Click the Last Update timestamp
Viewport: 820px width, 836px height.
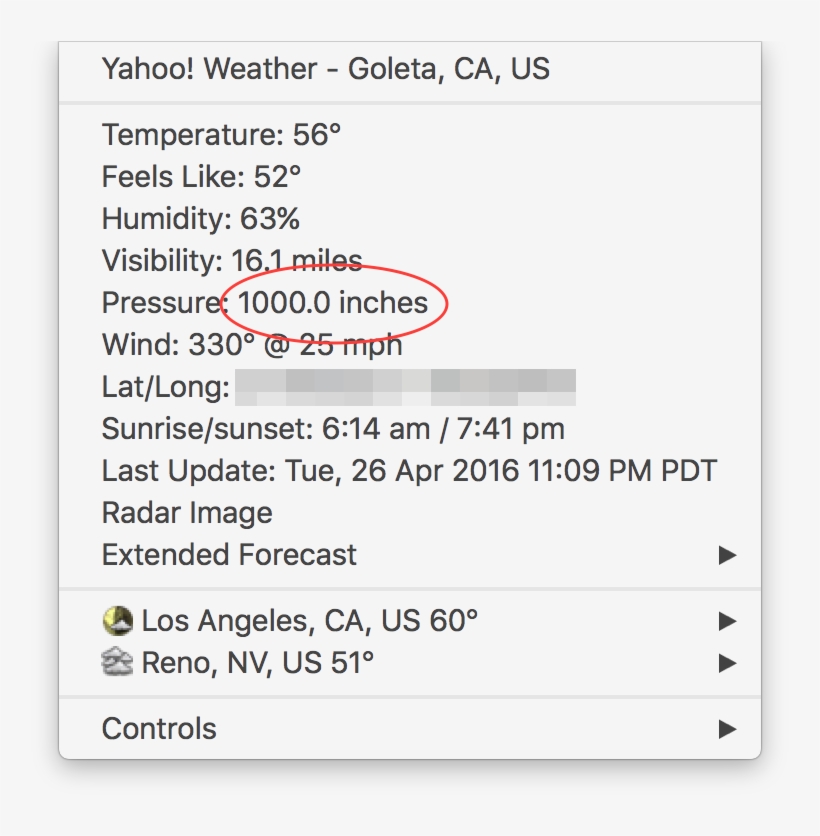tap(407, 470)
